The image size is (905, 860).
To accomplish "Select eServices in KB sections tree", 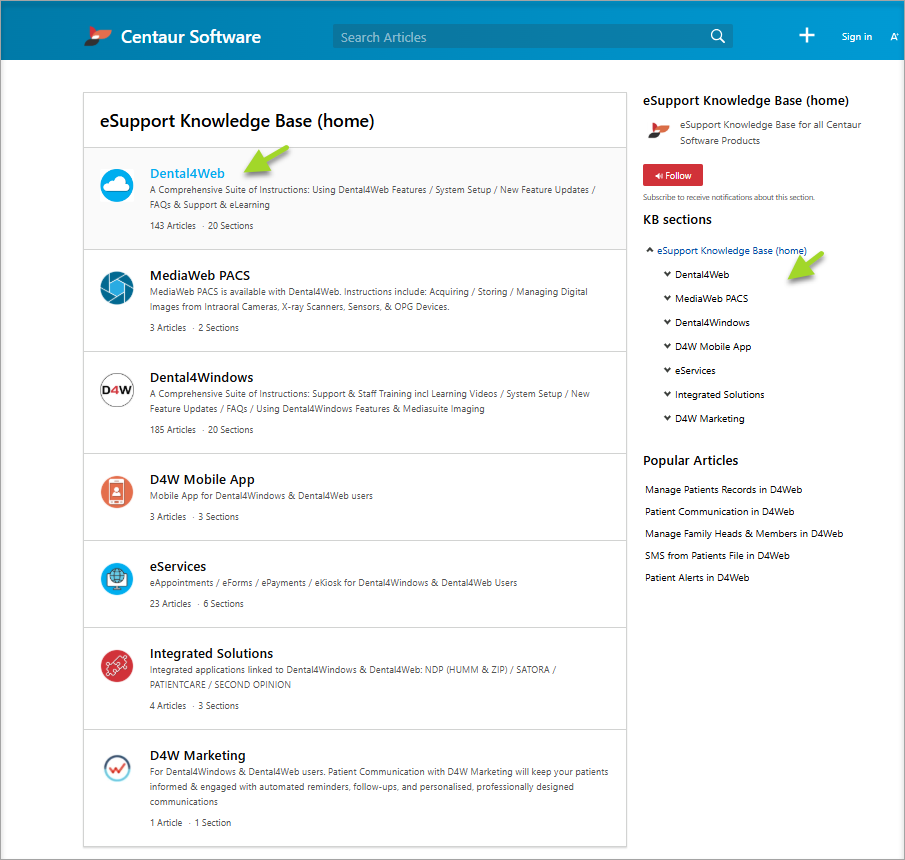I will point(695,371).
